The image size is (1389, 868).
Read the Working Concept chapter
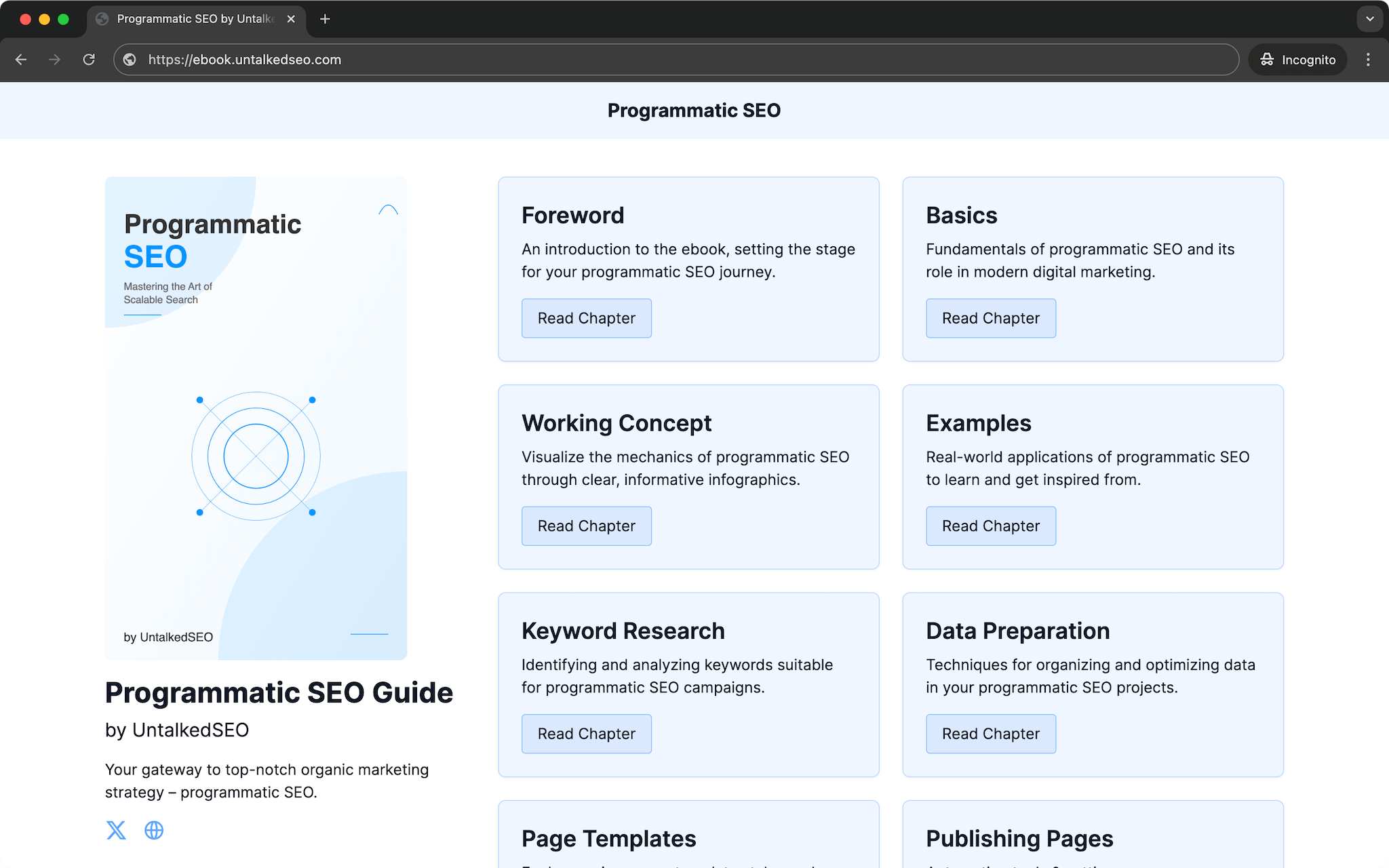[x=586, y=526]
